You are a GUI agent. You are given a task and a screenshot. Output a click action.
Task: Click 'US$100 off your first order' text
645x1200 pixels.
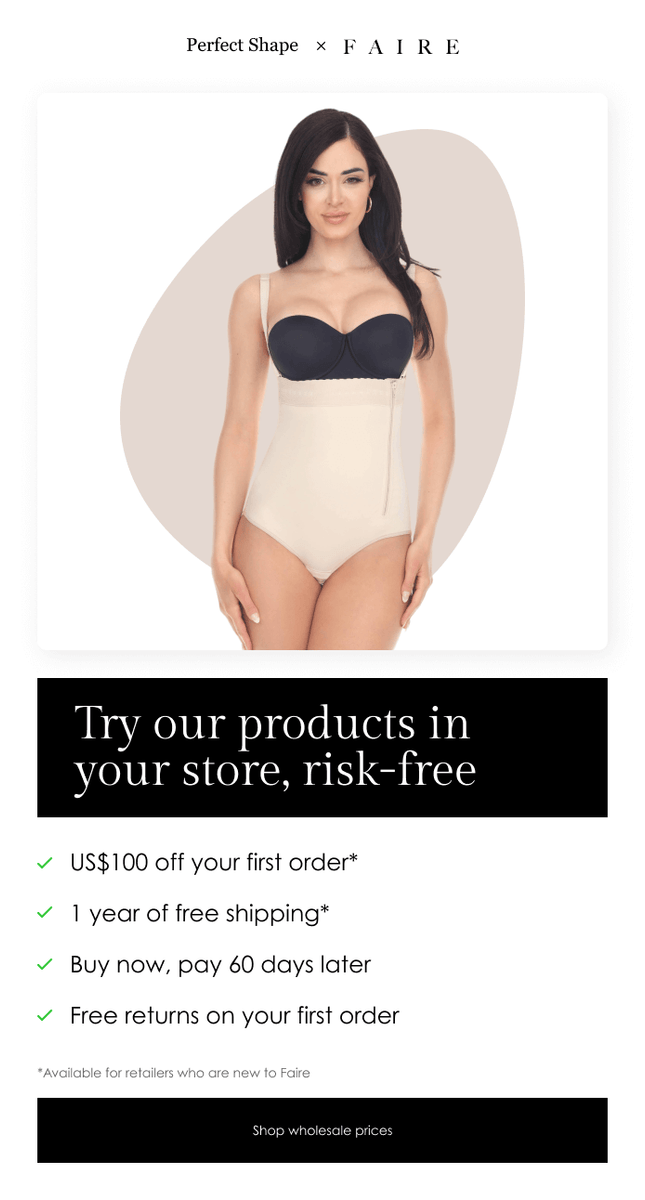(214, 862)
